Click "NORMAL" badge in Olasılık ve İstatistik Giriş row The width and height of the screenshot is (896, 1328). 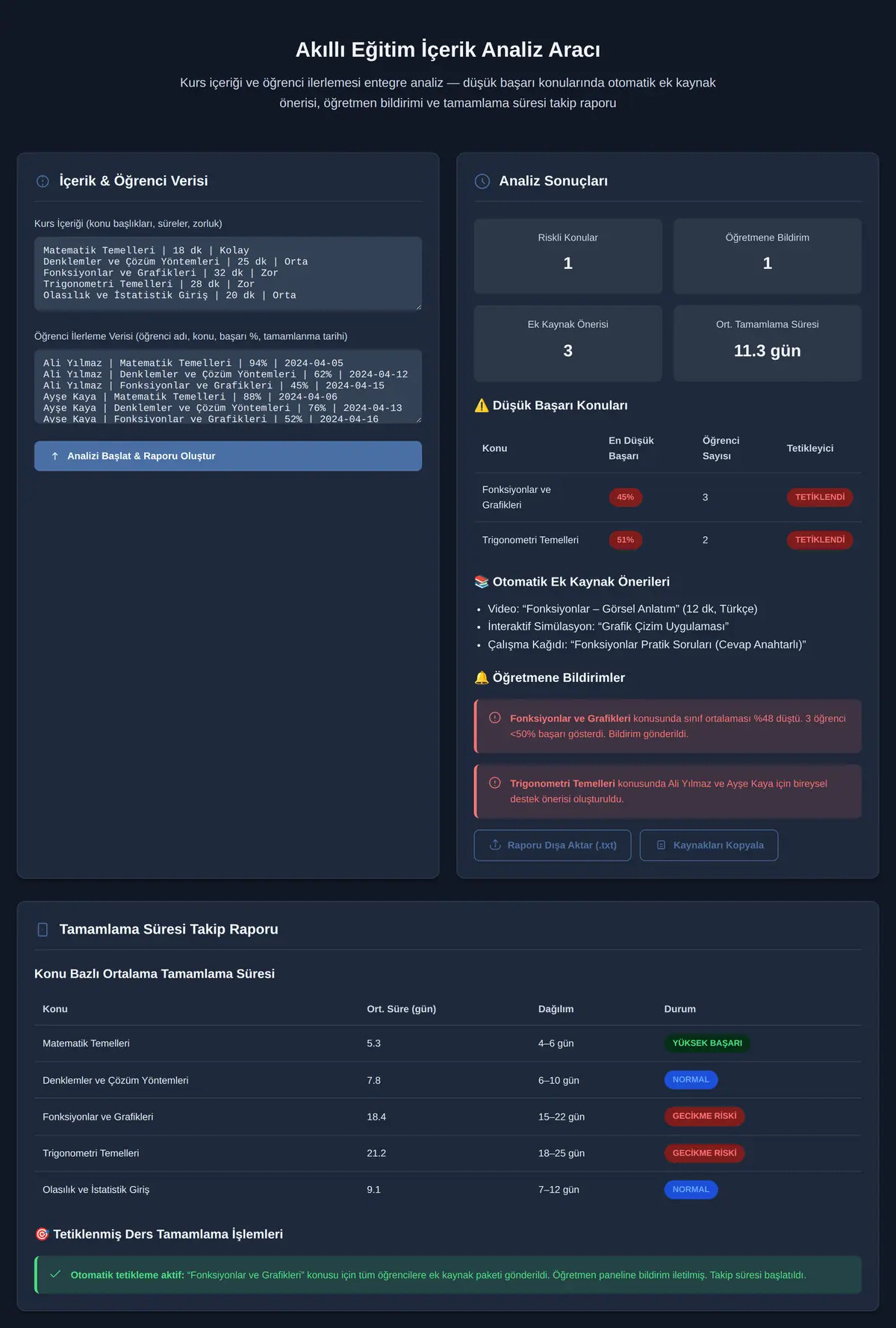691,1190
